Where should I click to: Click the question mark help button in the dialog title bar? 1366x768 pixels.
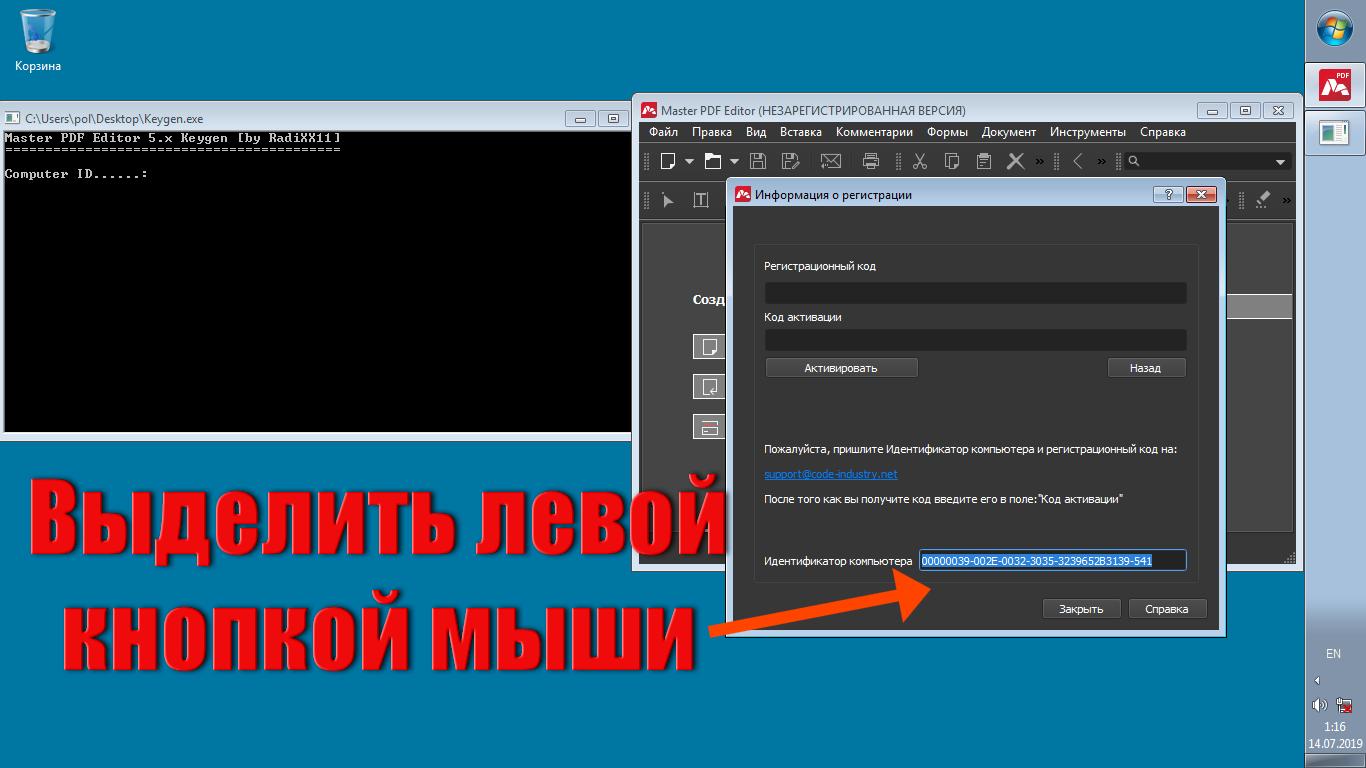[x=1168, y=195]
